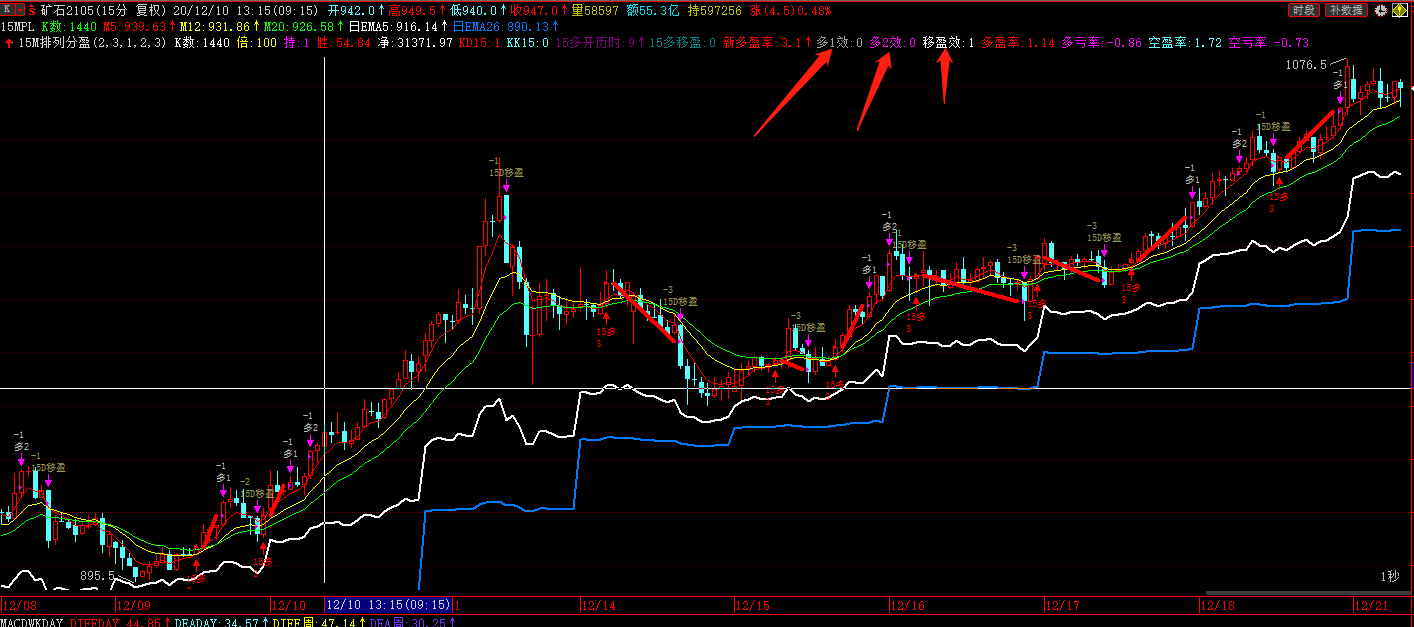
Task: Click the red S symbol icon
Action: (x=32, y=9)
